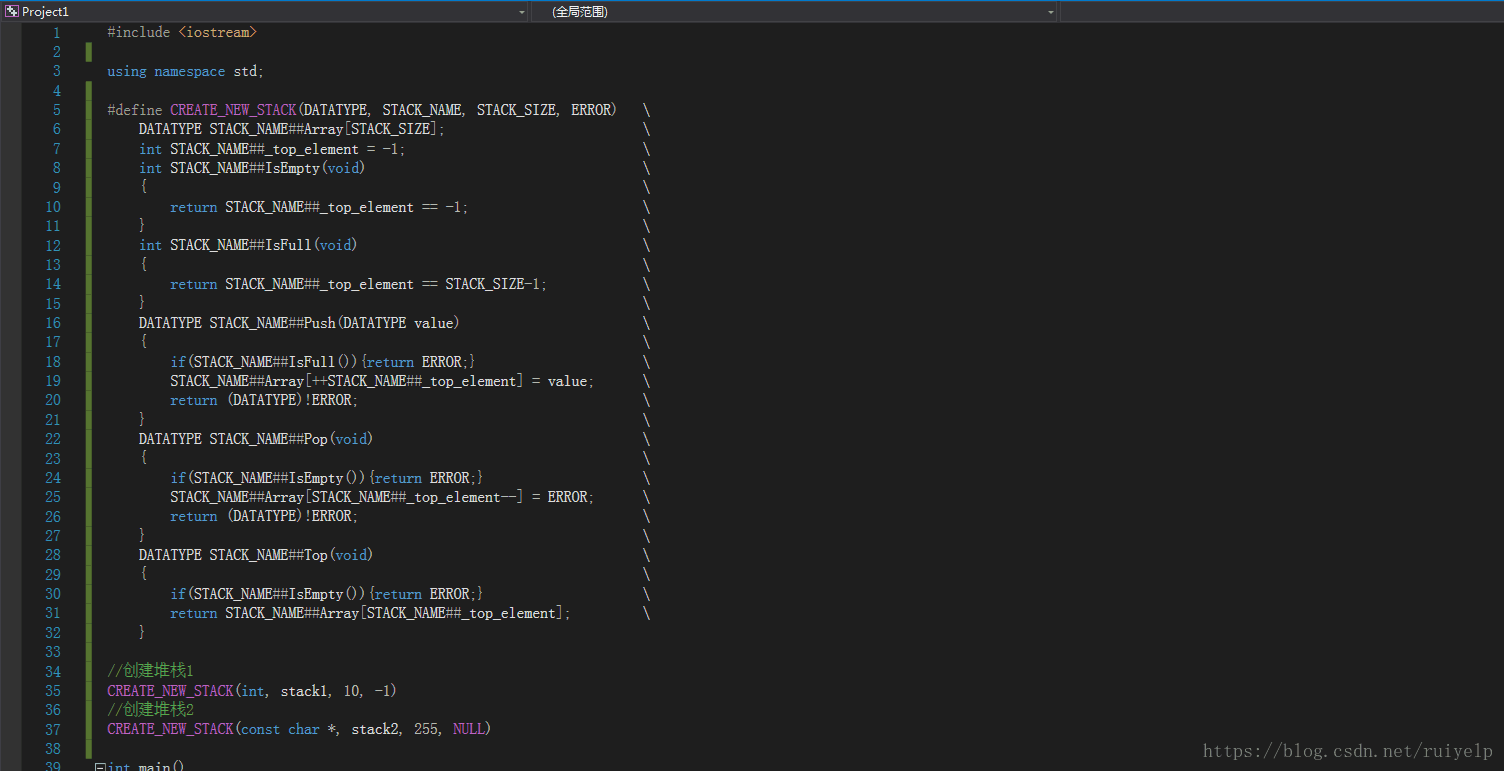1504x771 pixels.
Task: Click 'int STACK_NAME##_top_element = -1;' line
Action: click(273, 149)
